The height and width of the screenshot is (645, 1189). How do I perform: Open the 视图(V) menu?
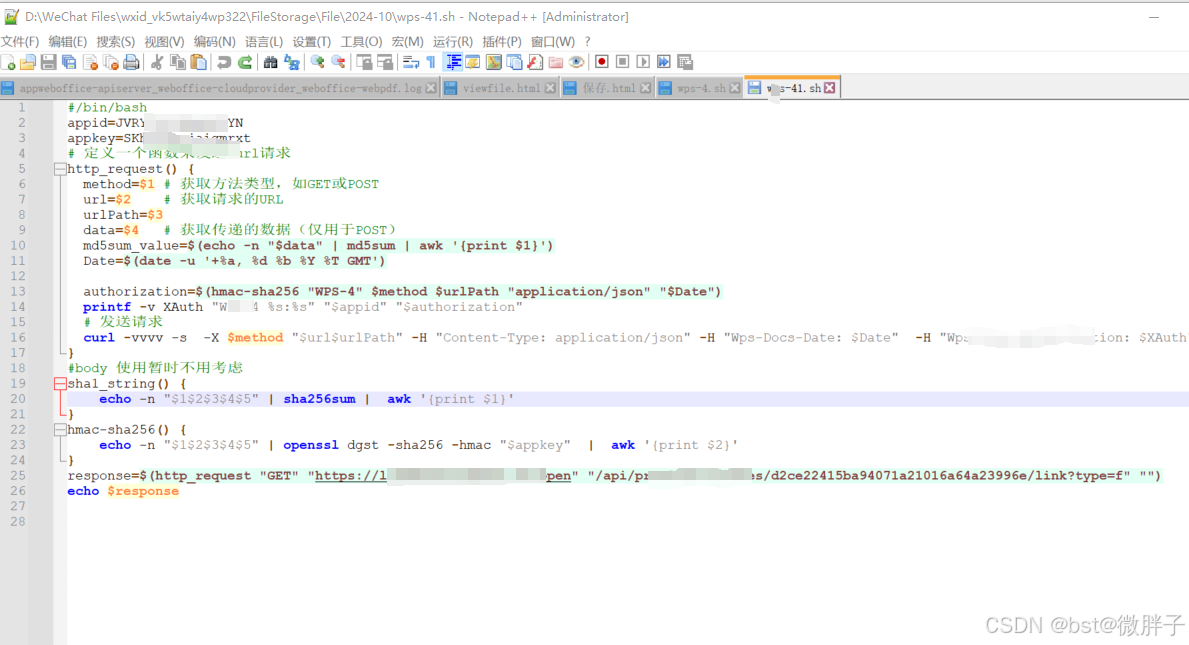click(x=165, y=42)
